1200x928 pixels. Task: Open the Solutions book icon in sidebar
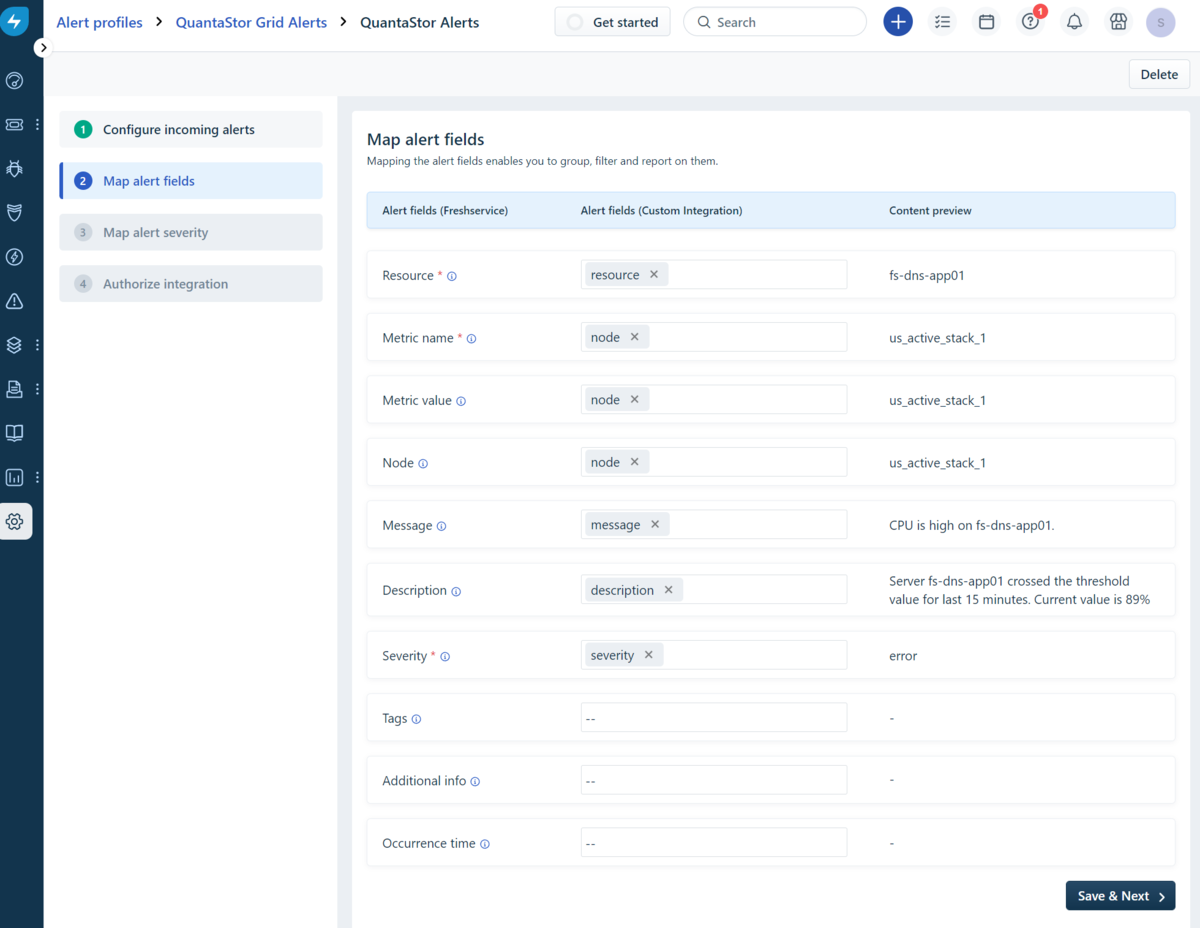coord(15,433)
